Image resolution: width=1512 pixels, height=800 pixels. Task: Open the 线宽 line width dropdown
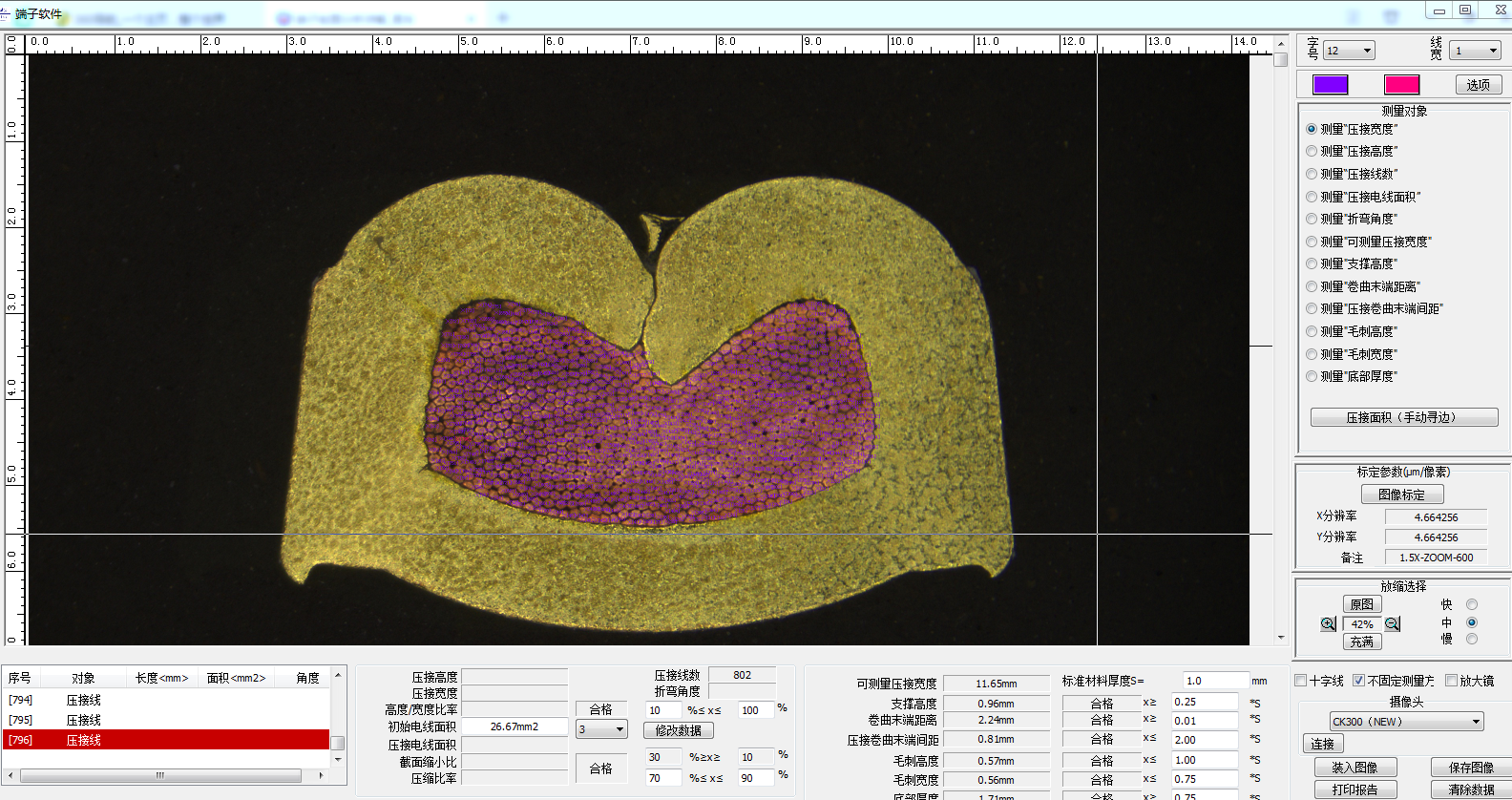(x=1475, y=51)
